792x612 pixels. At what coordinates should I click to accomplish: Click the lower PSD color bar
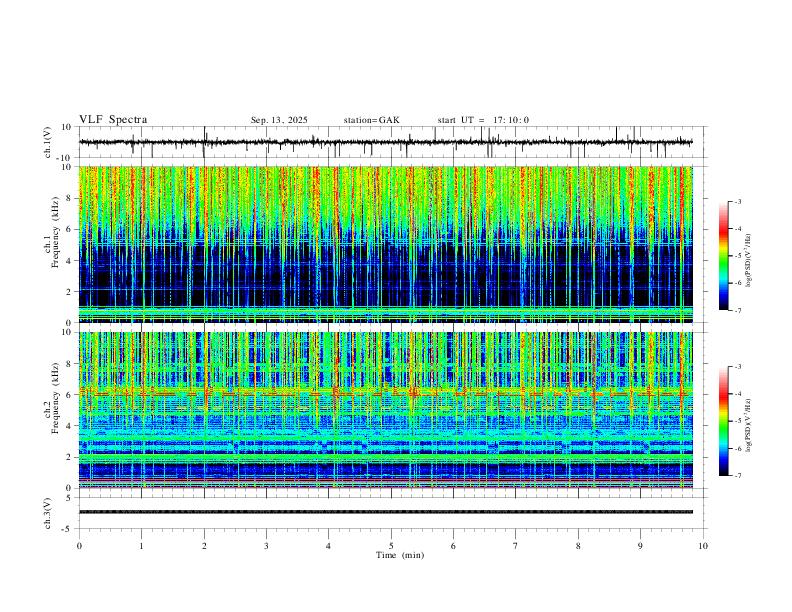(724, 421)
